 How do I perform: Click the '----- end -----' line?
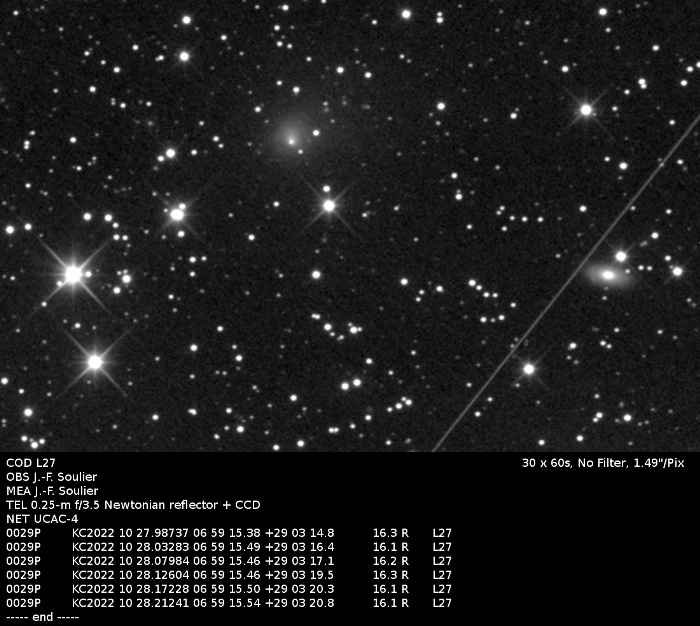[x=42, y=617]
